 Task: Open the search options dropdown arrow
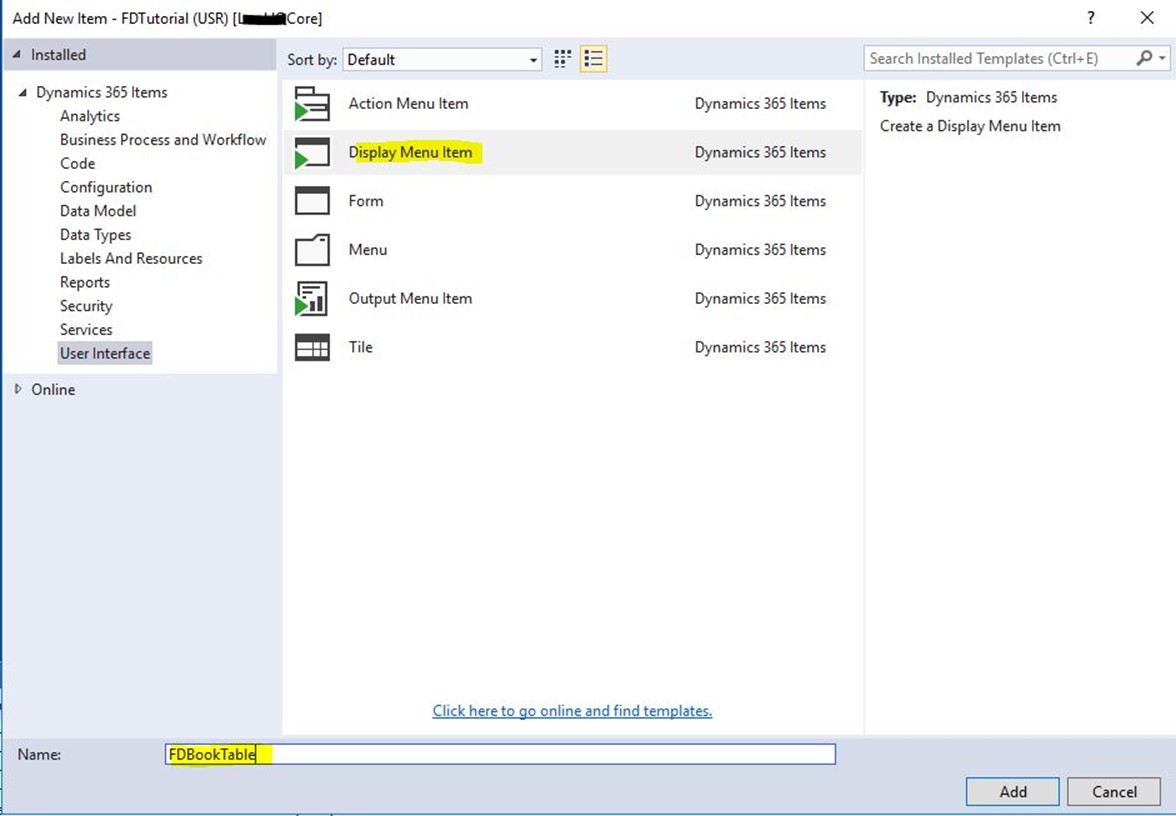point(1162,58)
